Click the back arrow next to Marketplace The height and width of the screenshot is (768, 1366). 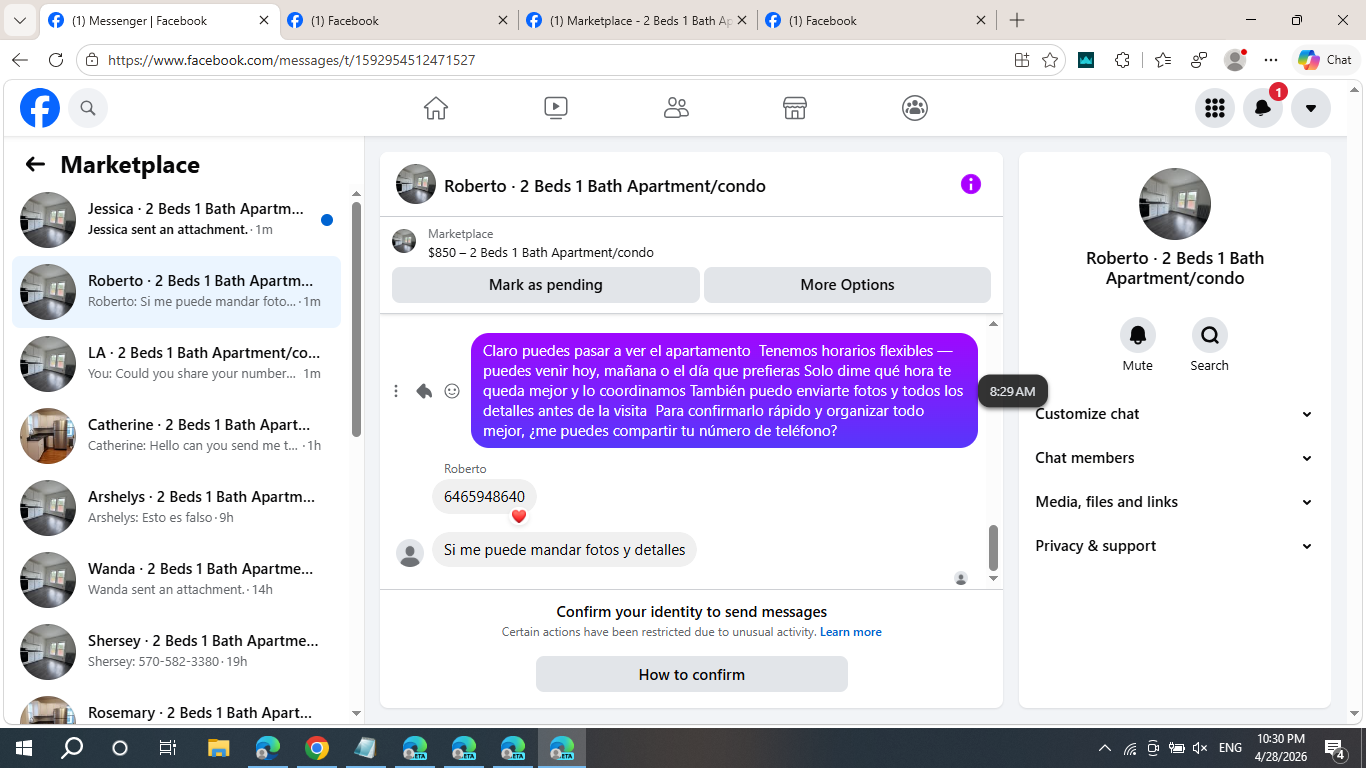[x=36, y=165]
